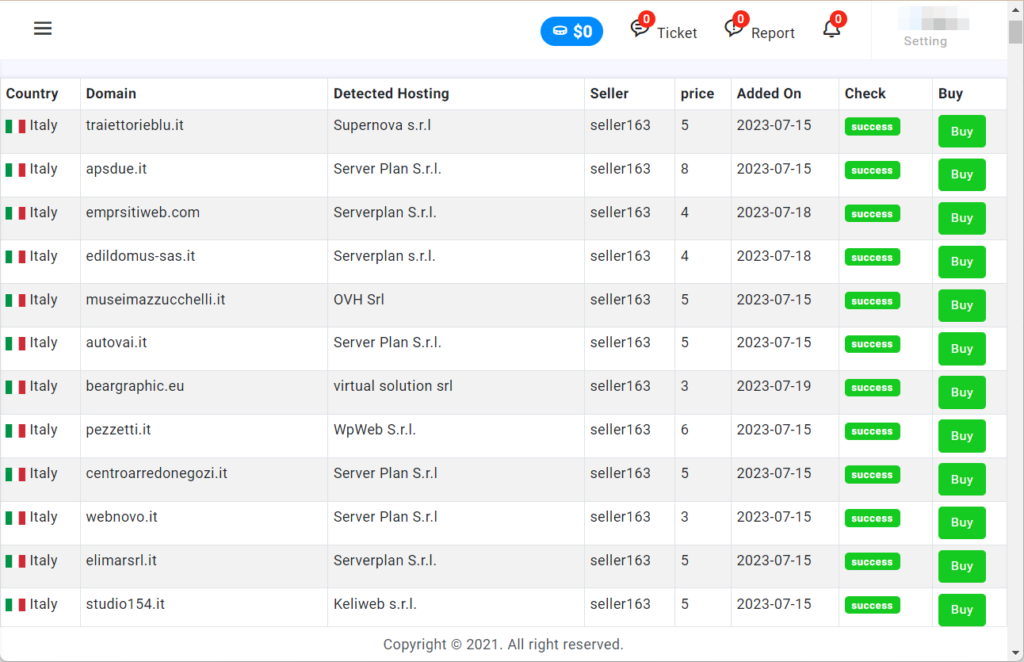Open the Report chat bubble icon
Screen dimensions: 1024x662
click(734, 29)
